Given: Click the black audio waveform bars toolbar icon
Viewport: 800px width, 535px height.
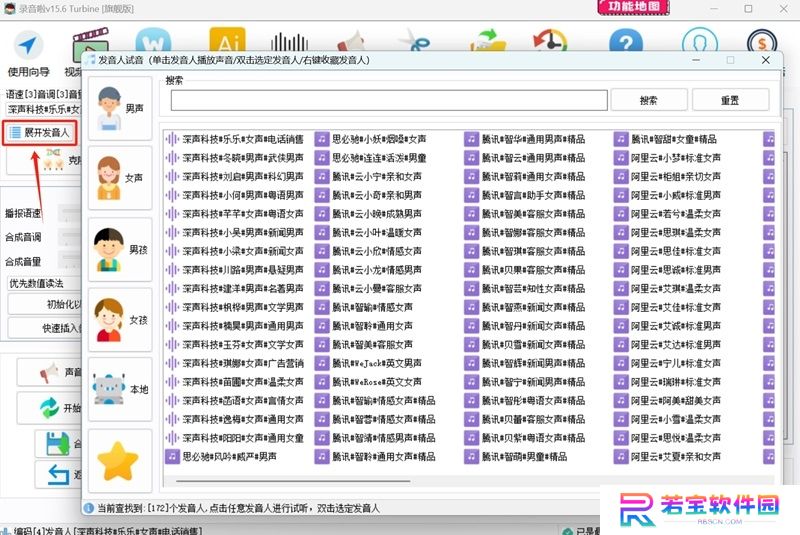Looking at the screenshot, I should point(289,41).
